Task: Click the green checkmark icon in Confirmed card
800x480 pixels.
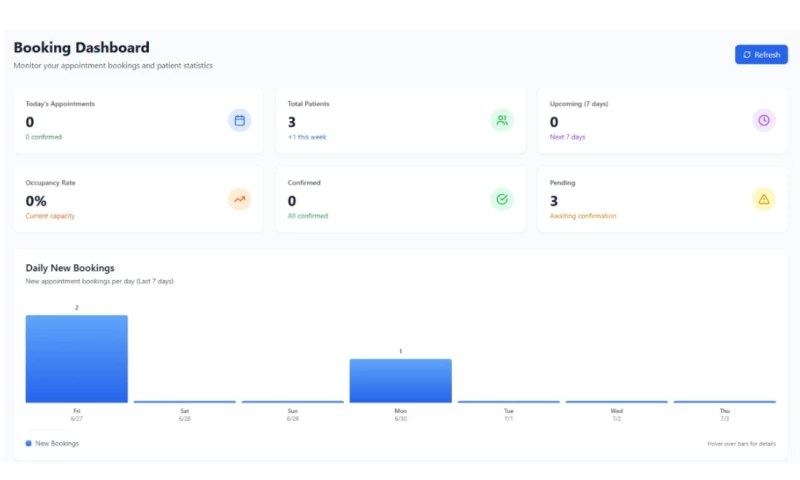Action: click(502, 199)
